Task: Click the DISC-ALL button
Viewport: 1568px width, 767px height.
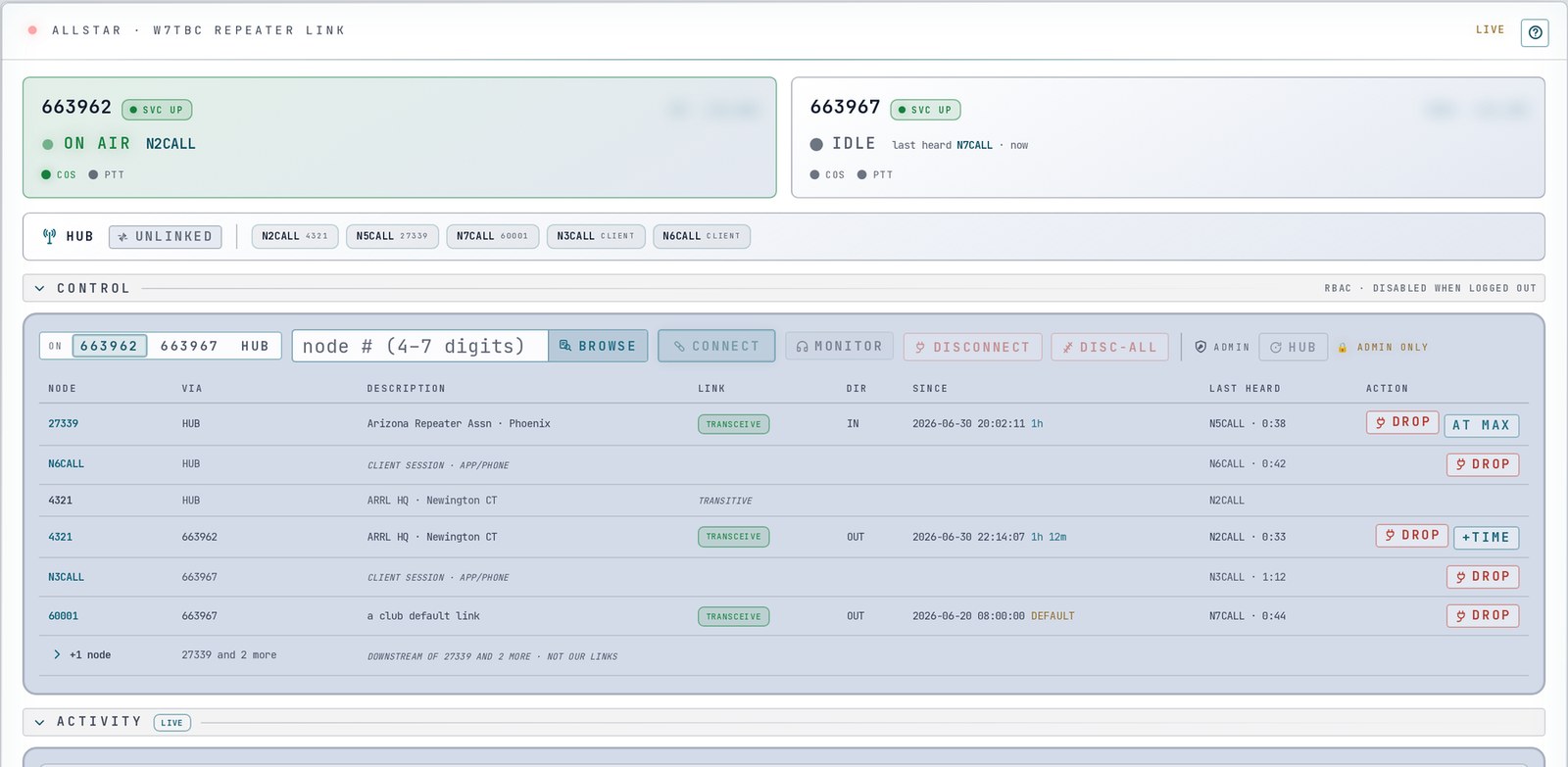Action: 1109,347
